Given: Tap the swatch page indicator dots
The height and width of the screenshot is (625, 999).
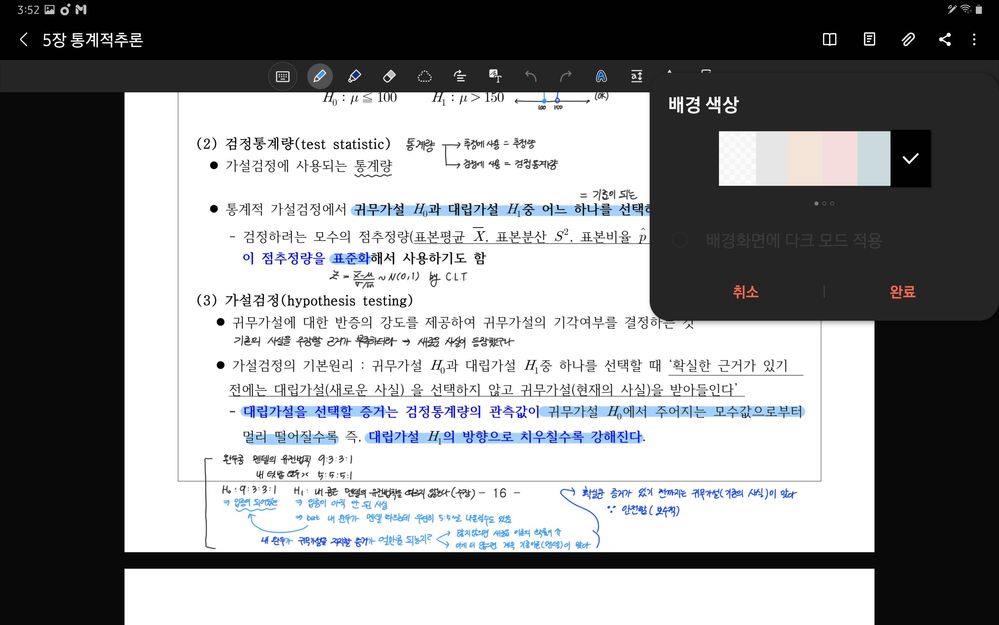Looking at the screenshot, I should pyautogui.click(x=824, y=203).
